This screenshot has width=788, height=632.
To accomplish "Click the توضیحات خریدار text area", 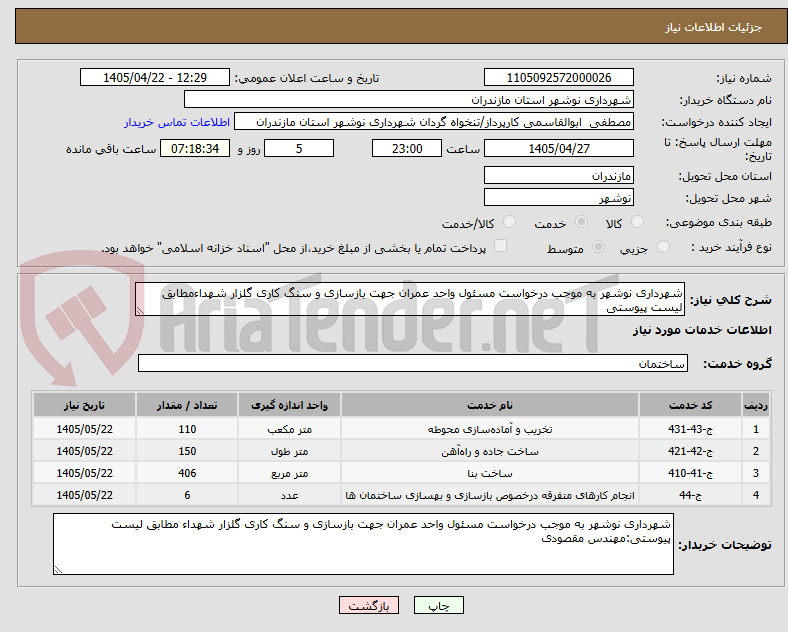I will click(363, 544).
